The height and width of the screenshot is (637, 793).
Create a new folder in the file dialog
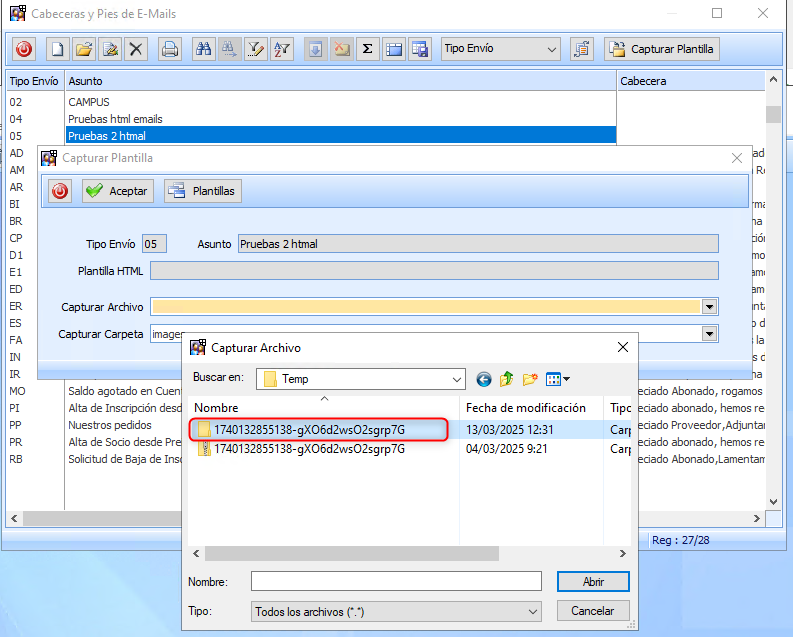tap(530, 379)
